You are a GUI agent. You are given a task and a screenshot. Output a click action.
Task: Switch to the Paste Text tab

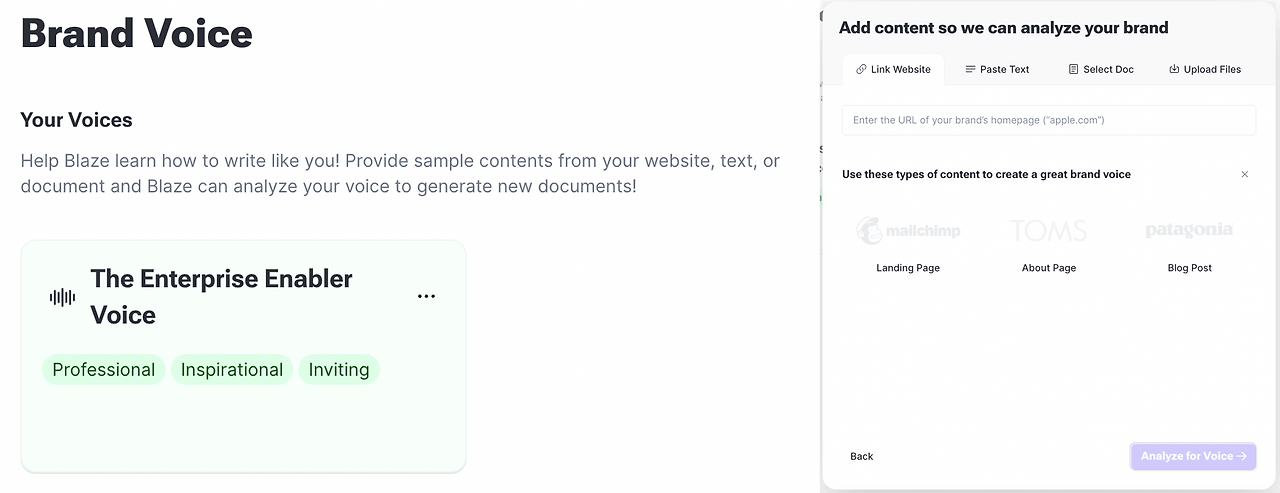coord(997,70)
